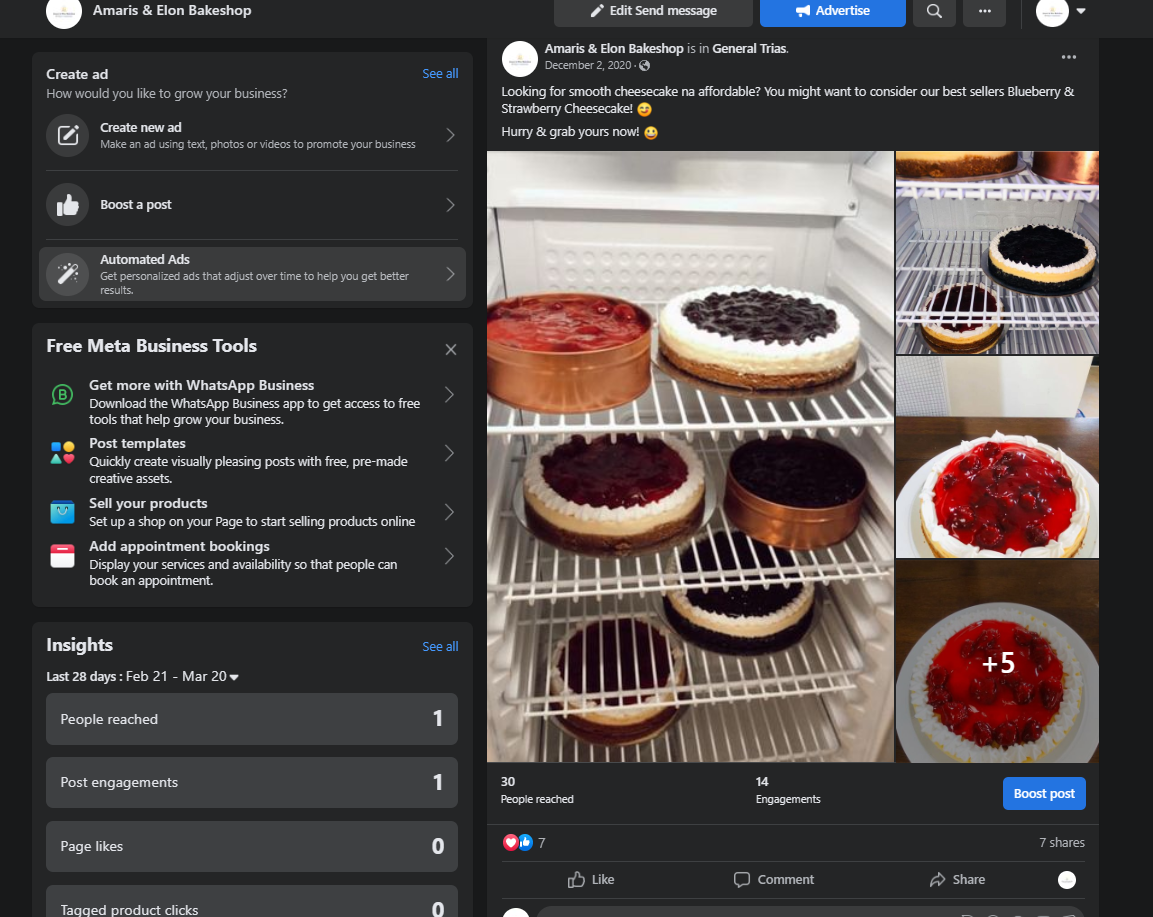This screenshot has height=917, width=1153.
Task: Click See all in Create ad section
Action: point(440,74)
